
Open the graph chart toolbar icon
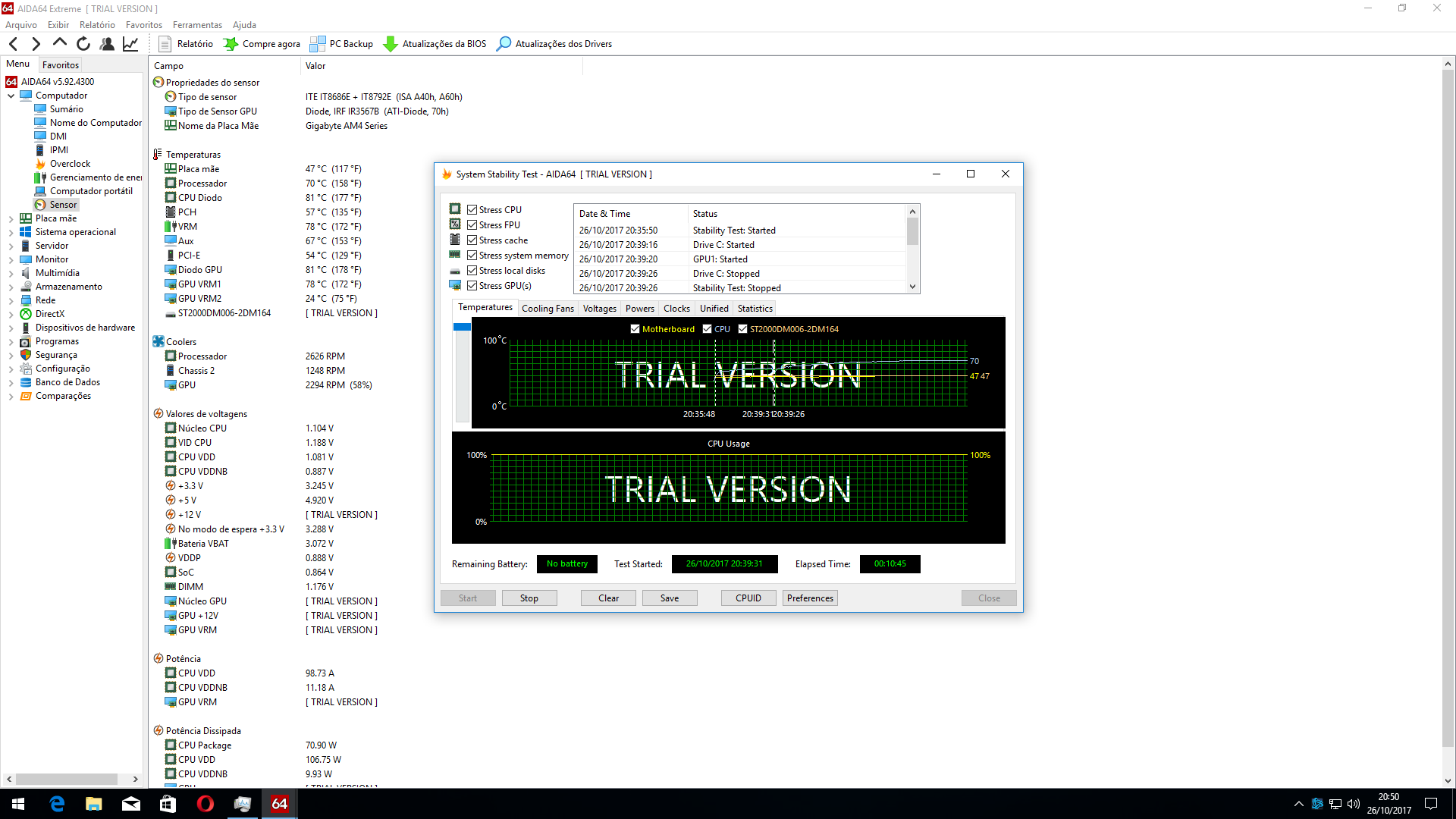pyautogui.click(x=130, y=44)
